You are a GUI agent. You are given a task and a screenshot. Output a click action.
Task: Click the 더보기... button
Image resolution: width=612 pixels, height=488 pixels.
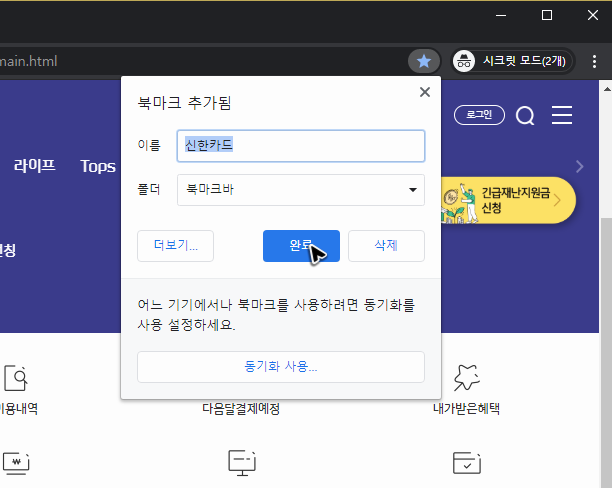pos(175,246)
